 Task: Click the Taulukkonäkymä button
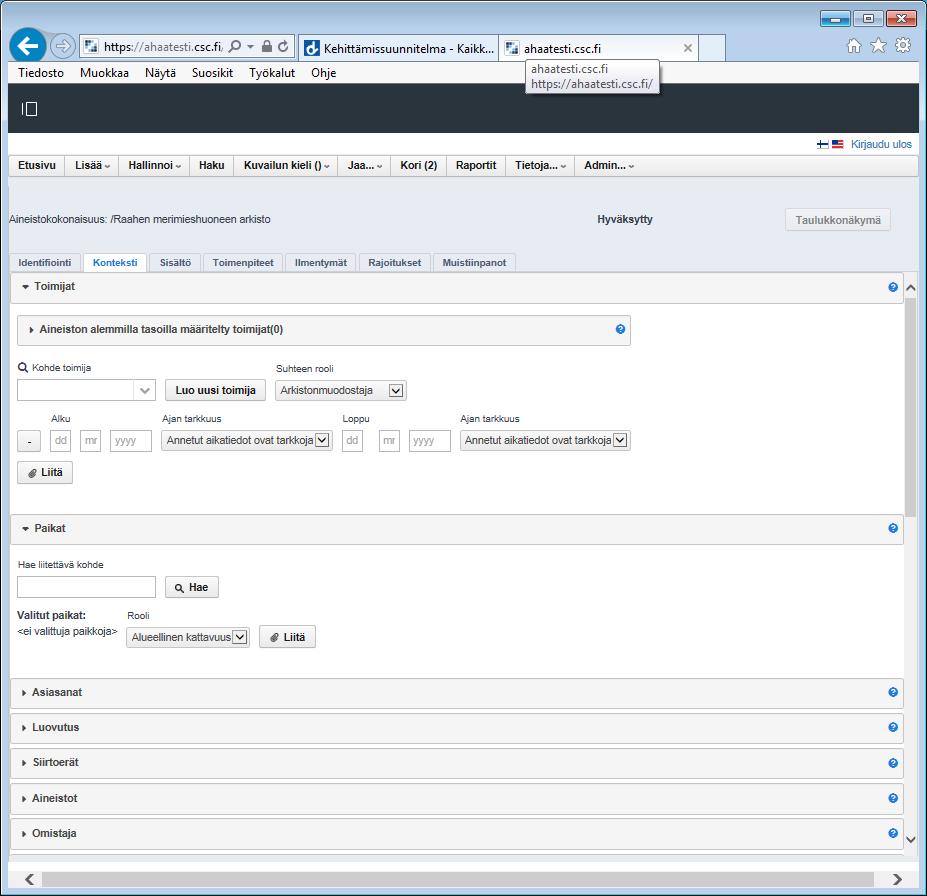(x=838, y=220)
